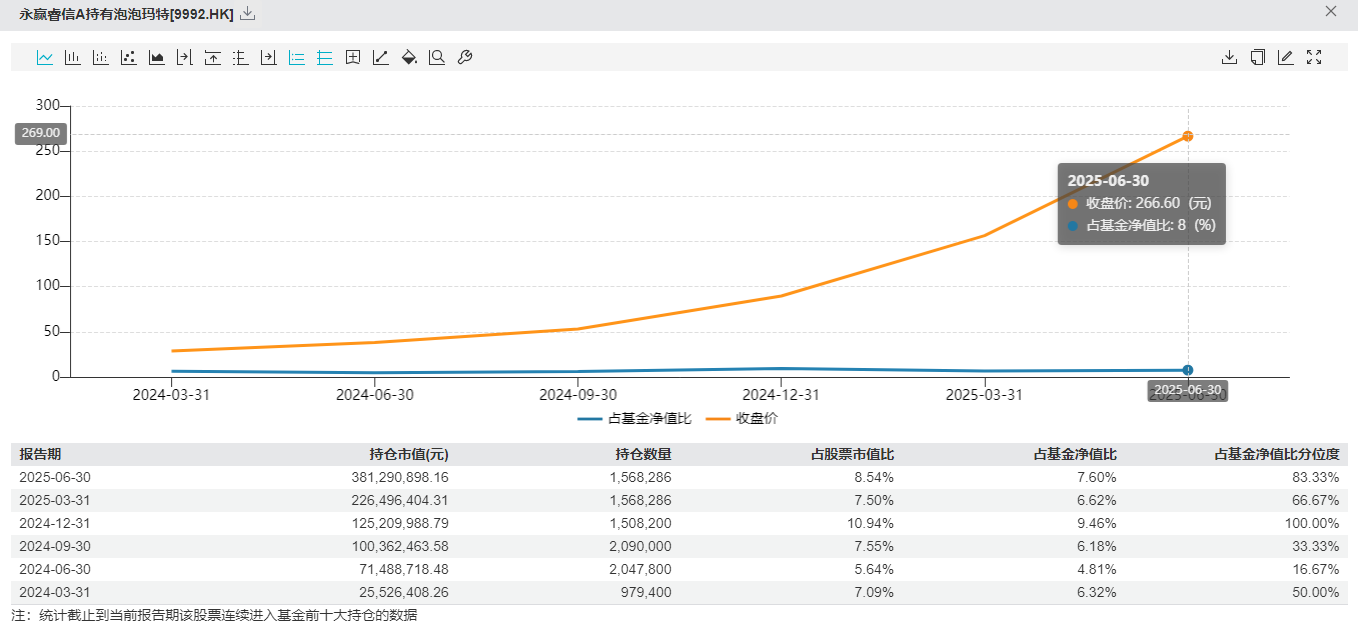Open the magnifier zoom tool
This screenshot has width=1358, height=634.
(x=436, y=58)
